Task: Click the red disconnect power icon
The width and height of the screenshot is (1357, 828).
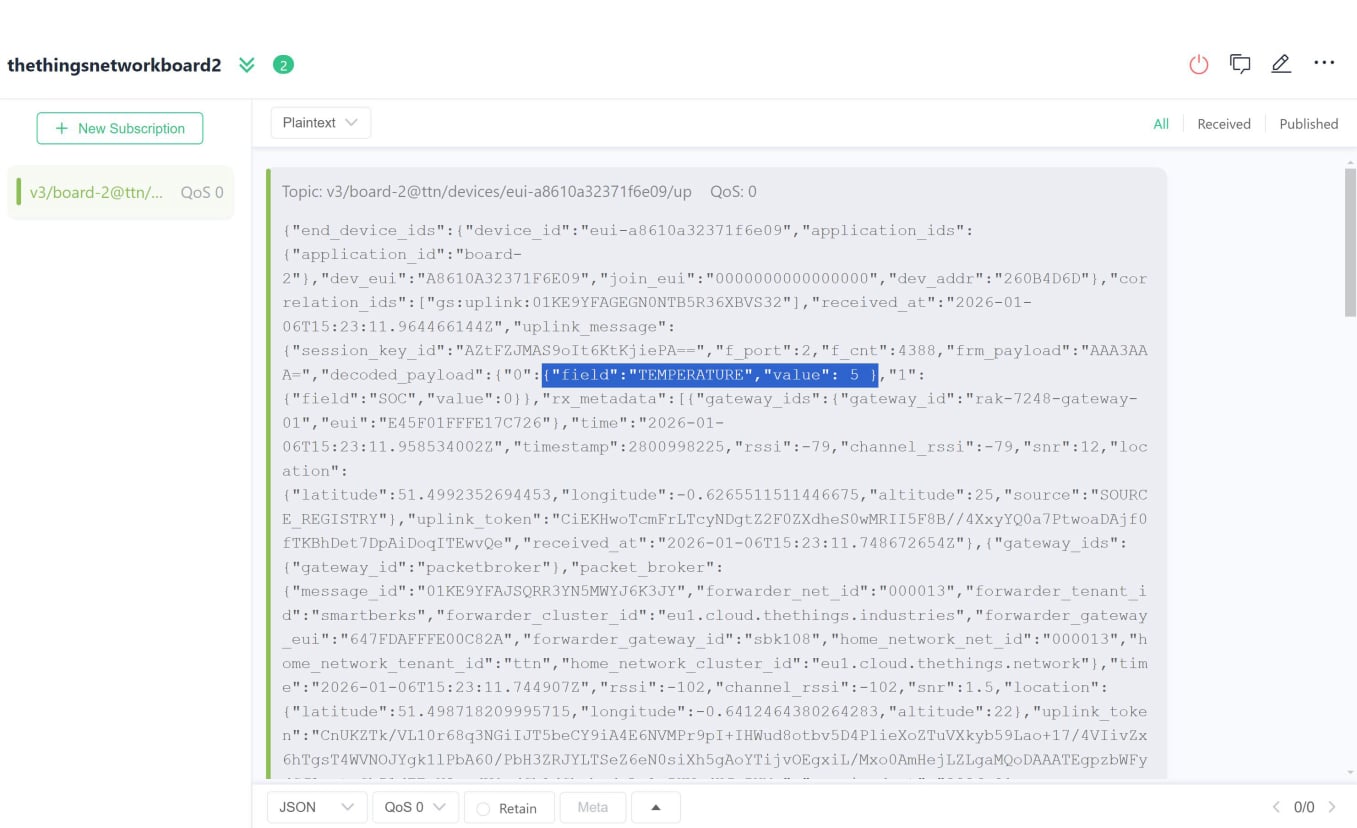Action: tap(1198, 65)
